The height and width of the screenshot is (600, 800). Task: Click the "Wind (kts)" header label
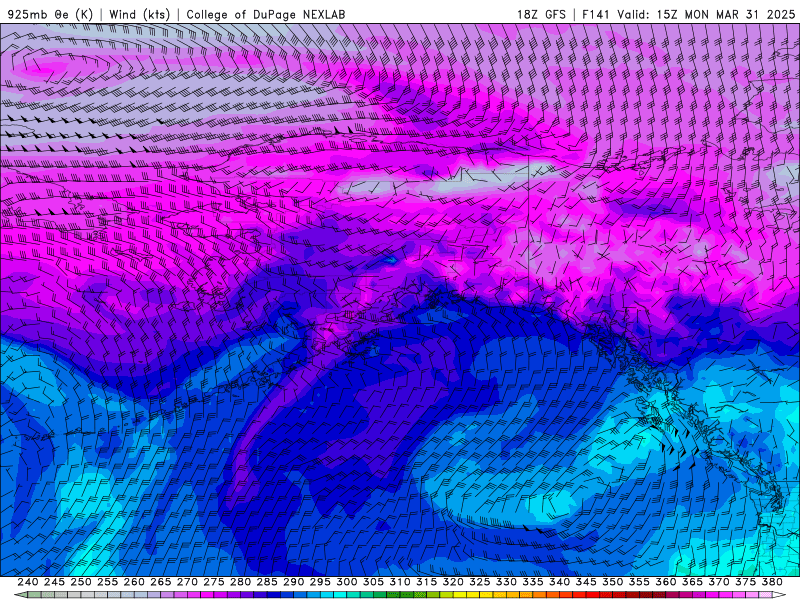tap(139, 14)
